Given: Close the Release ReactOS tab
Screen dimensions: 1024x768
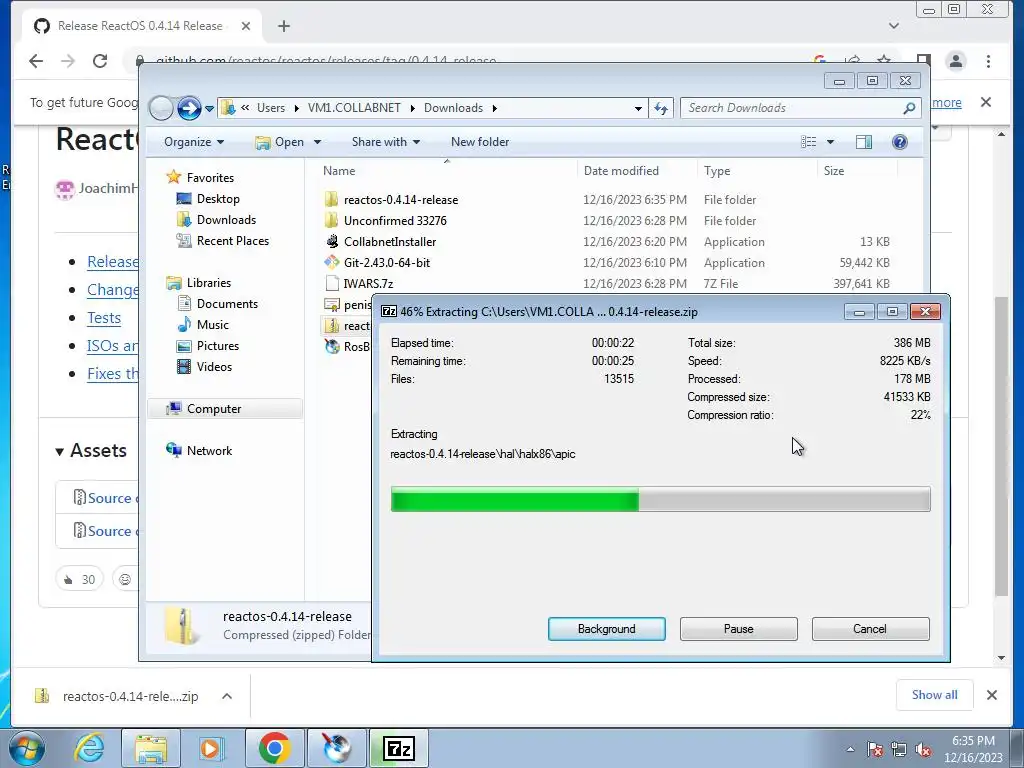Looking at the screenshot, I should point(246,26).
